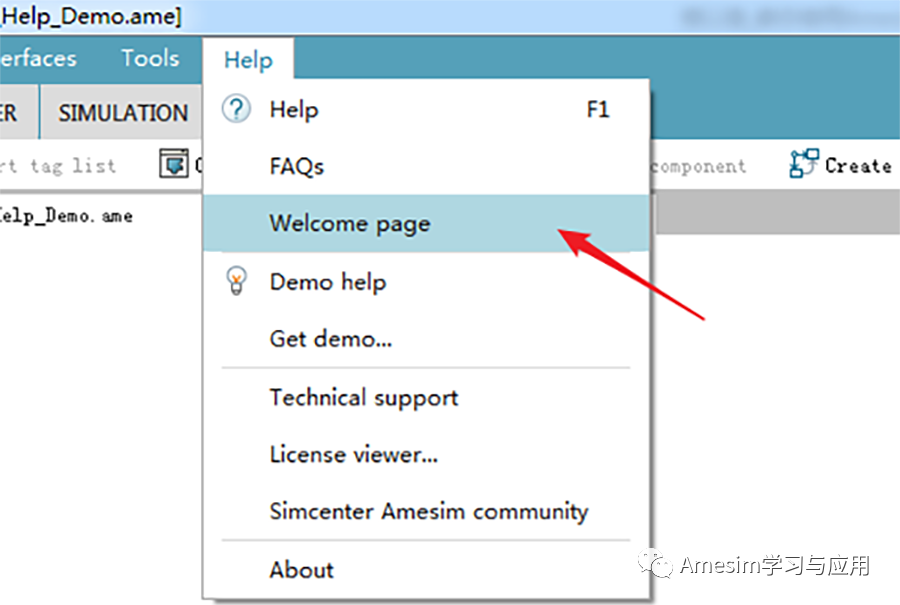The height and width of the screenshot is (605, 900).
Task: Open License viewer... entry
Action: coord(426,455)
